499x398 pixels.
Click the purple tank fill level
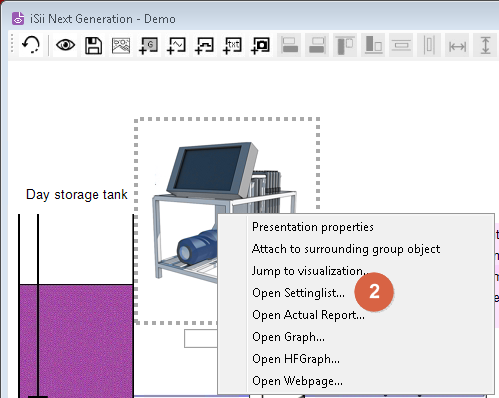point(76,340)
